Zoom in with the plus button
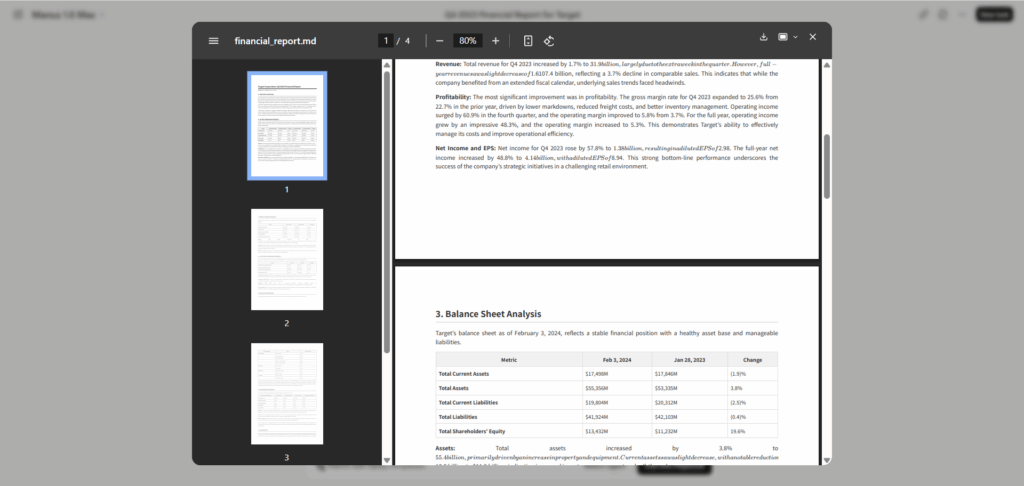This screenshot has width=1024, height=486. (496, 40)
